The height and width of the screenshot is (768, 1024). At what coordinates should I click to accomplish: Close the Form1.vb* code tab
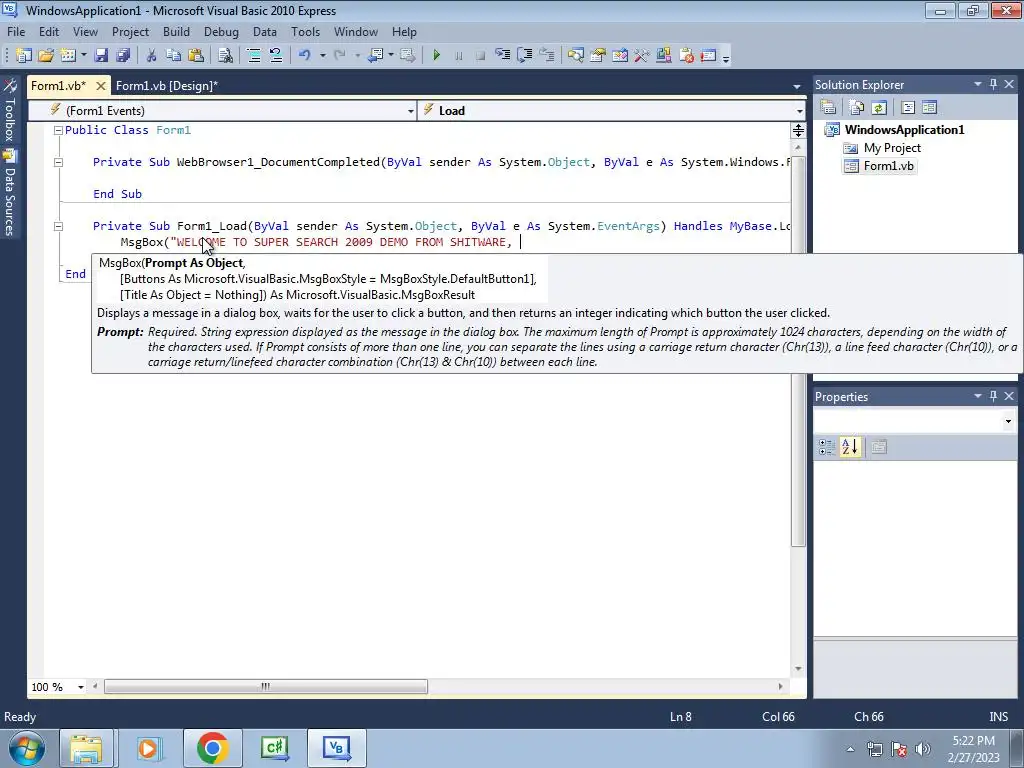pos(101,86)
